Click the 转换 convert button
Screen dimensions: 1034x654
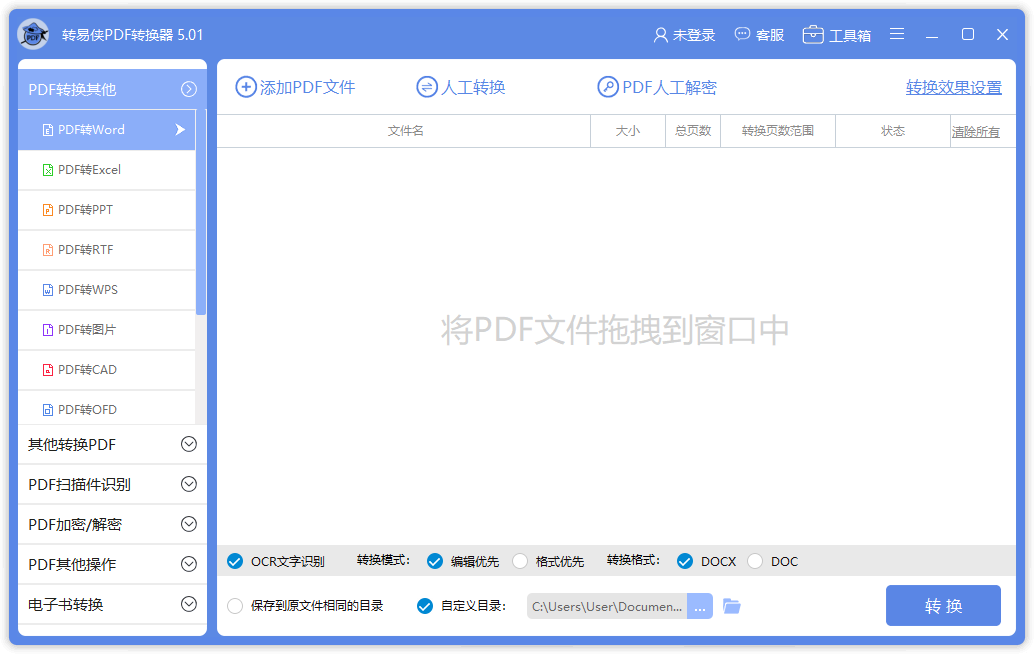coord(942,605)
